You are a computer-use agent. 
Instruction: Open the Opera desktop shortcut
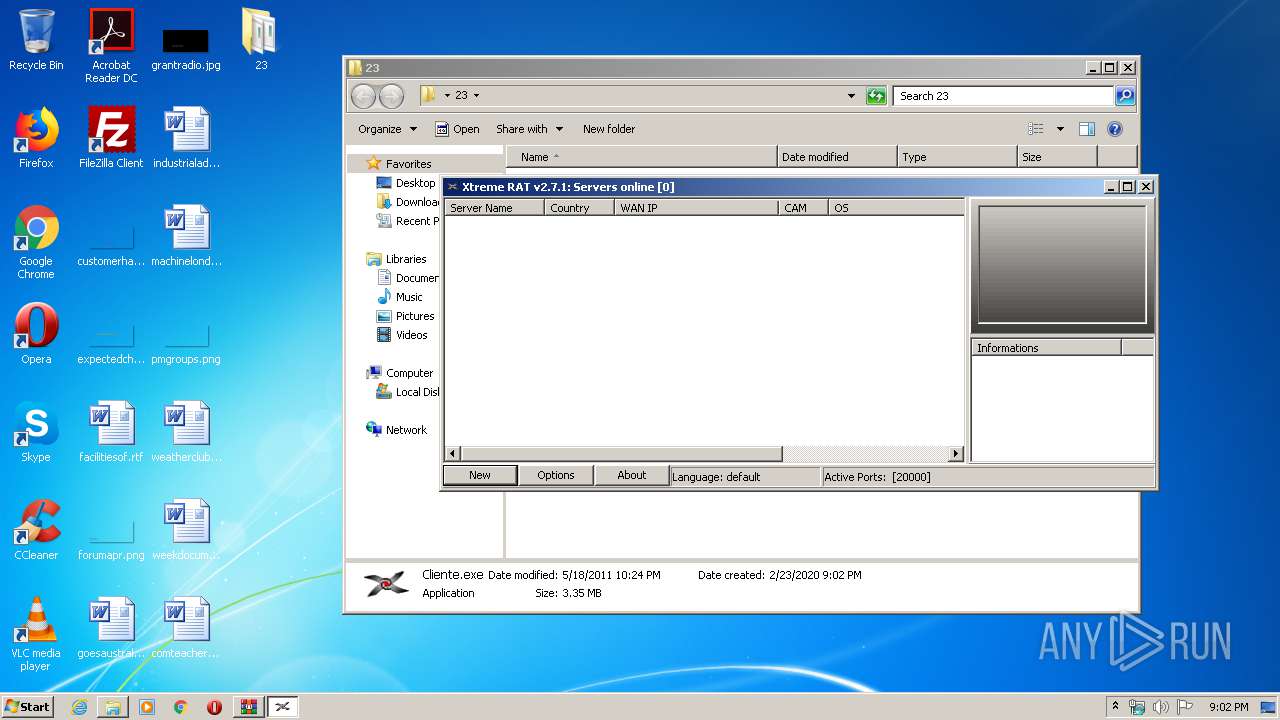tap(36, 334)
